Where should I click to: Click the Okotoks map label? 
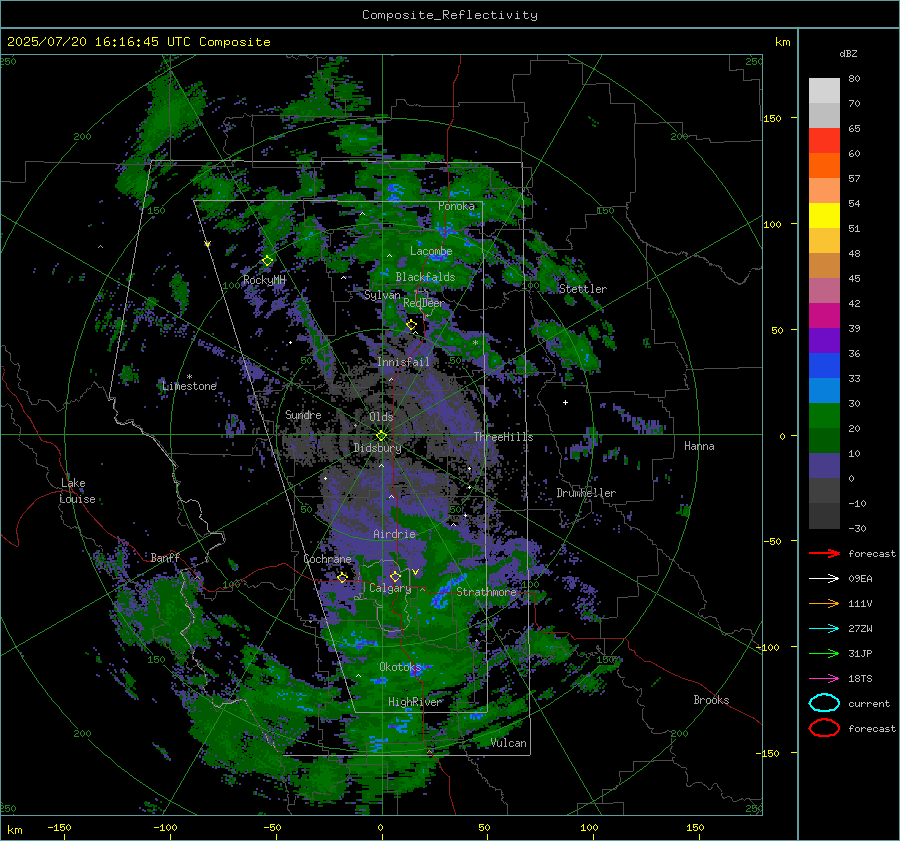(x=400, y=667)
